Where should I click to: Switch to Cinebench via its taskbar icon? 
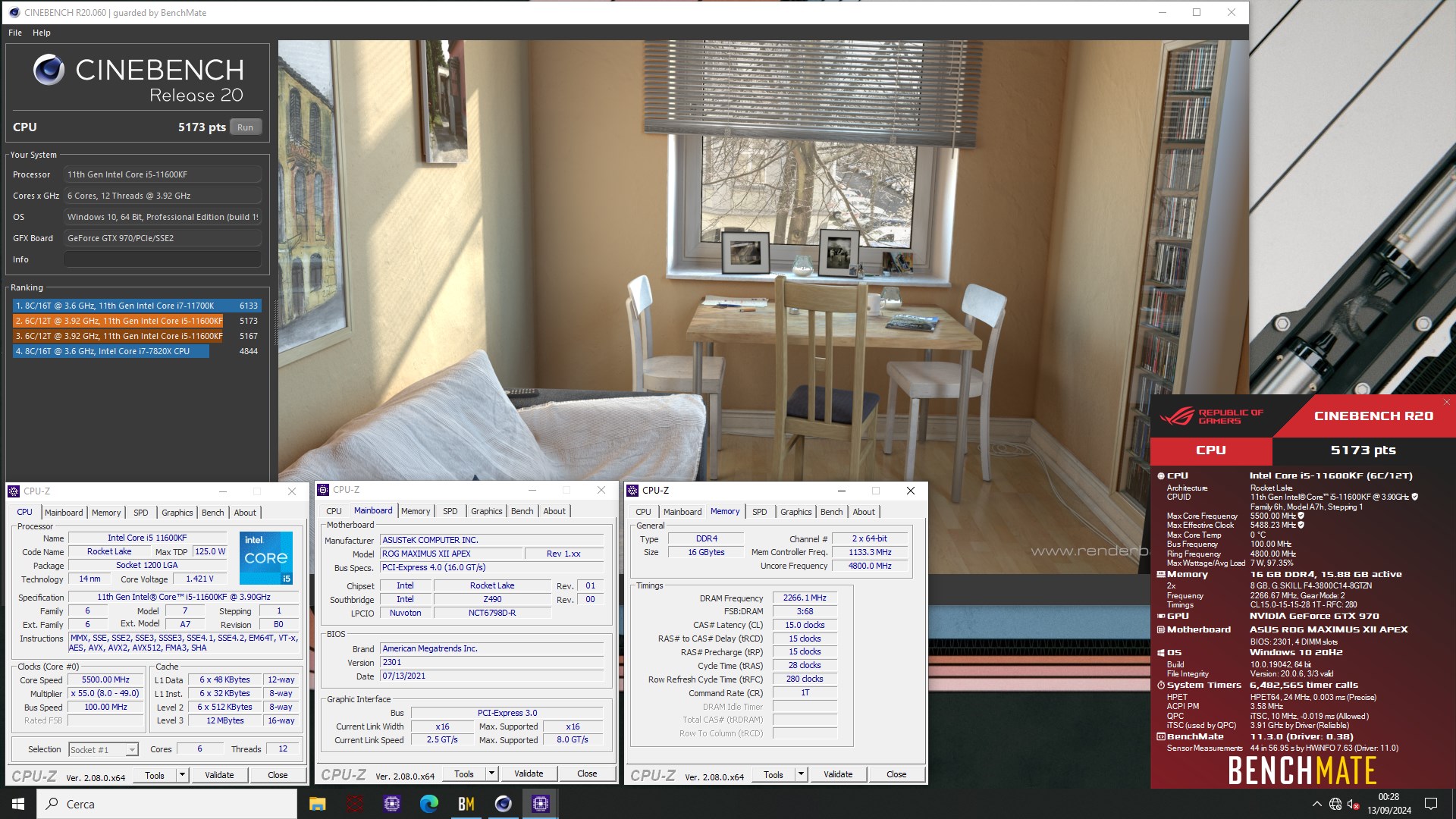tap(504, 804)
